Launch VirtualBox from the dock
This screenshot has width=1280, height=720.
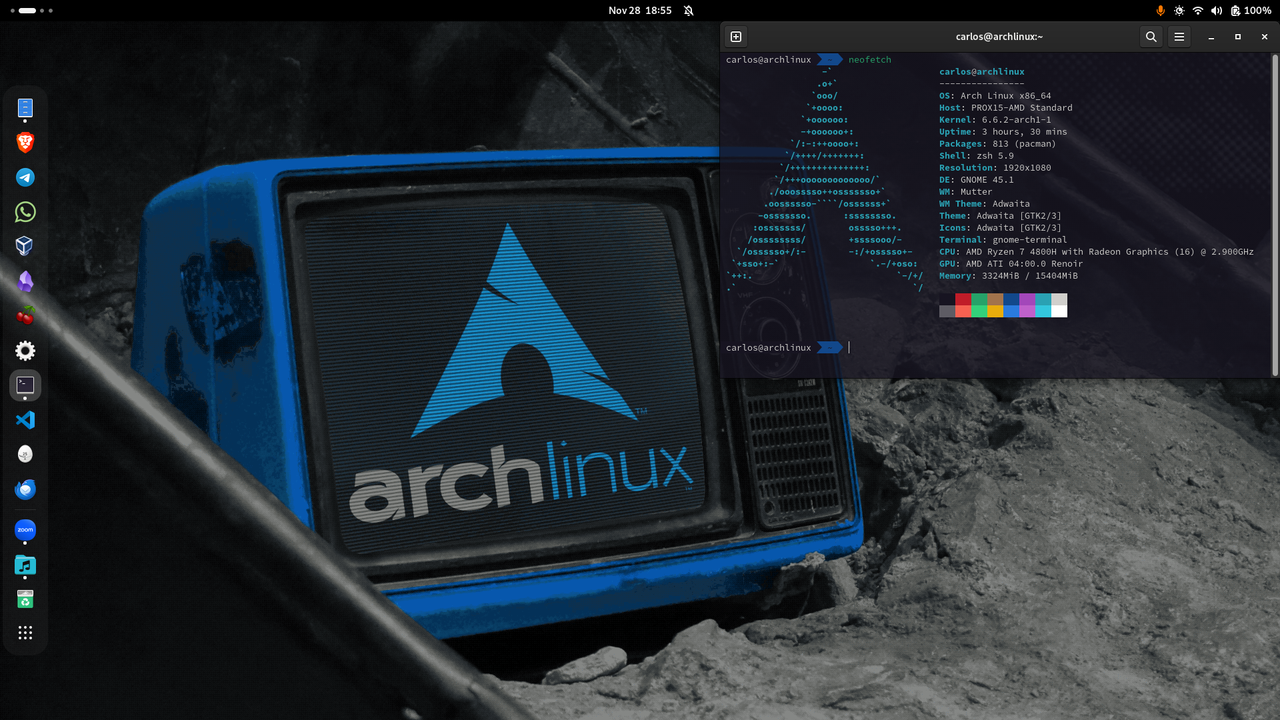[x=25, y=246]
